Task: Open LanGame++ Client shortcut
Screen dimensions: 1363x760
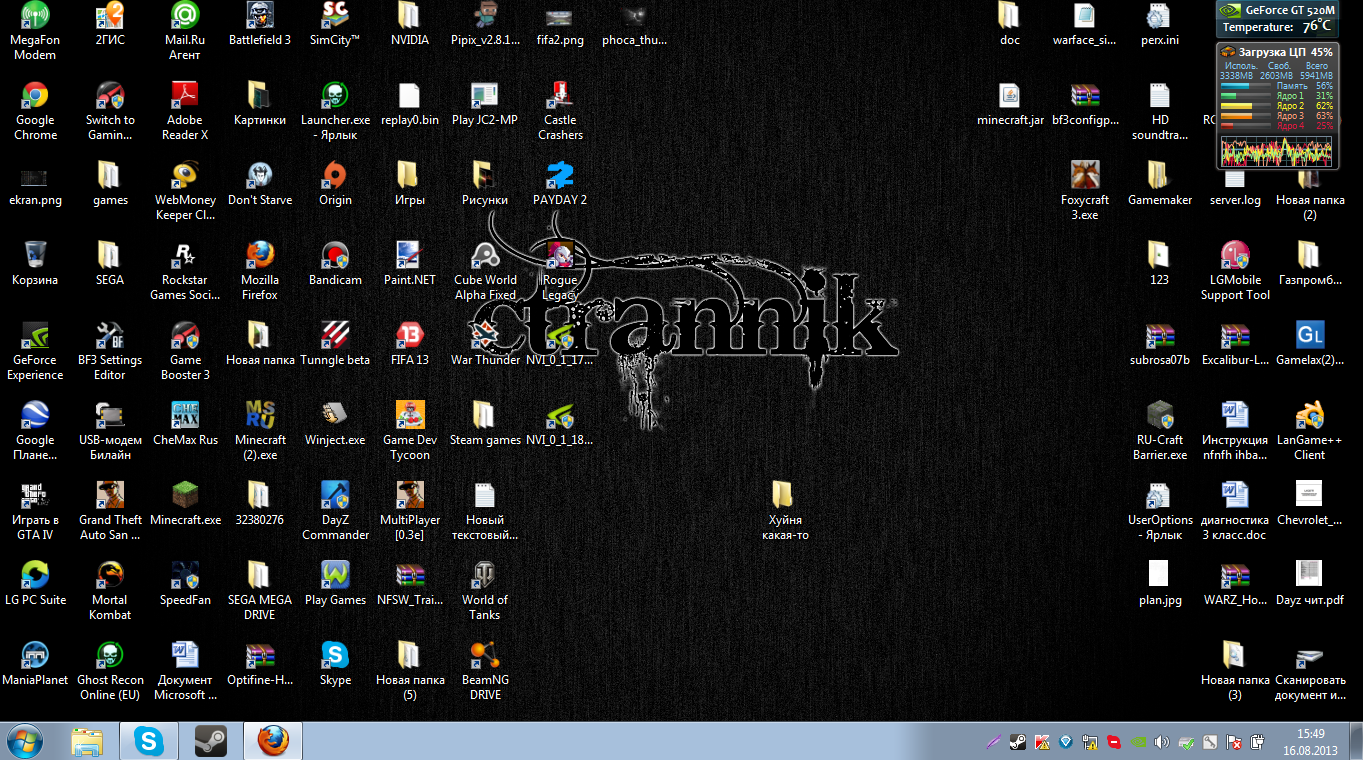Action: click(1310, 431)
